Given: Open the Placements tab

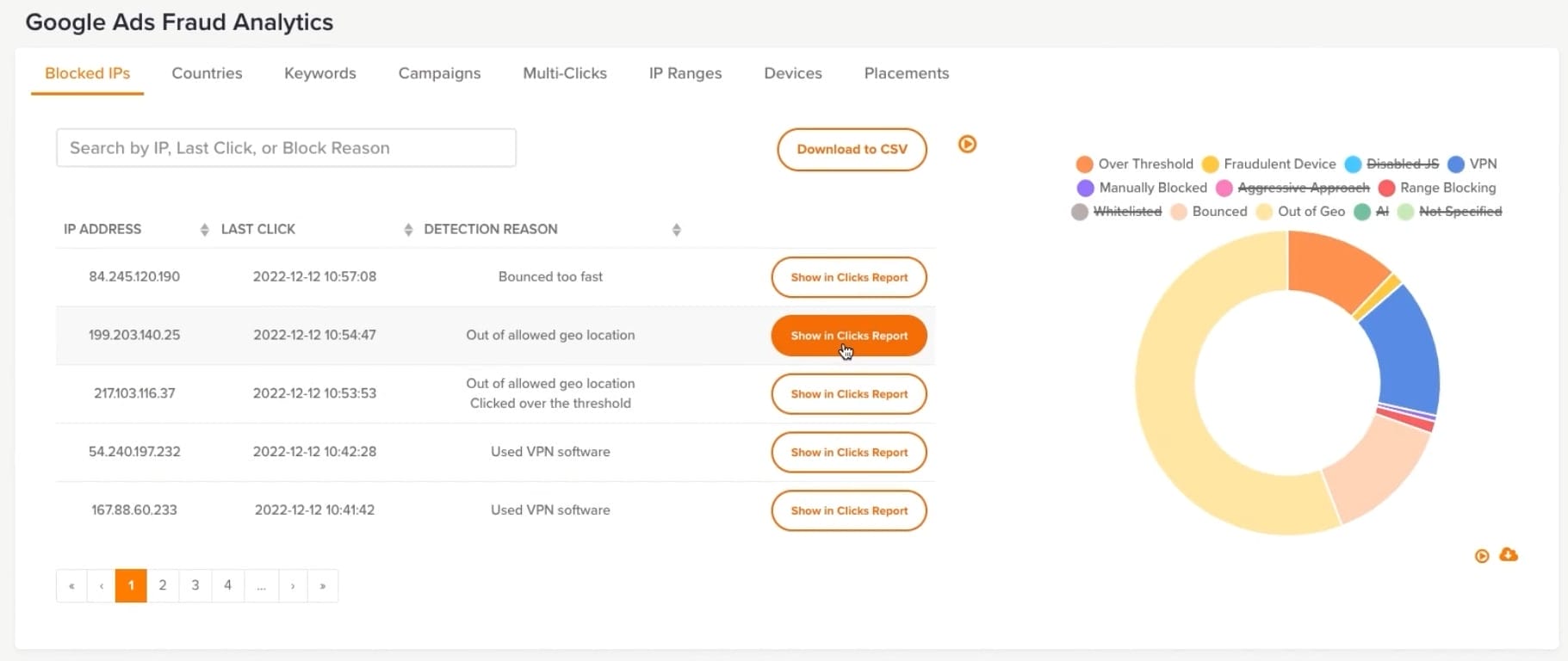Looking at the screenshot, I should click(907, 74).
